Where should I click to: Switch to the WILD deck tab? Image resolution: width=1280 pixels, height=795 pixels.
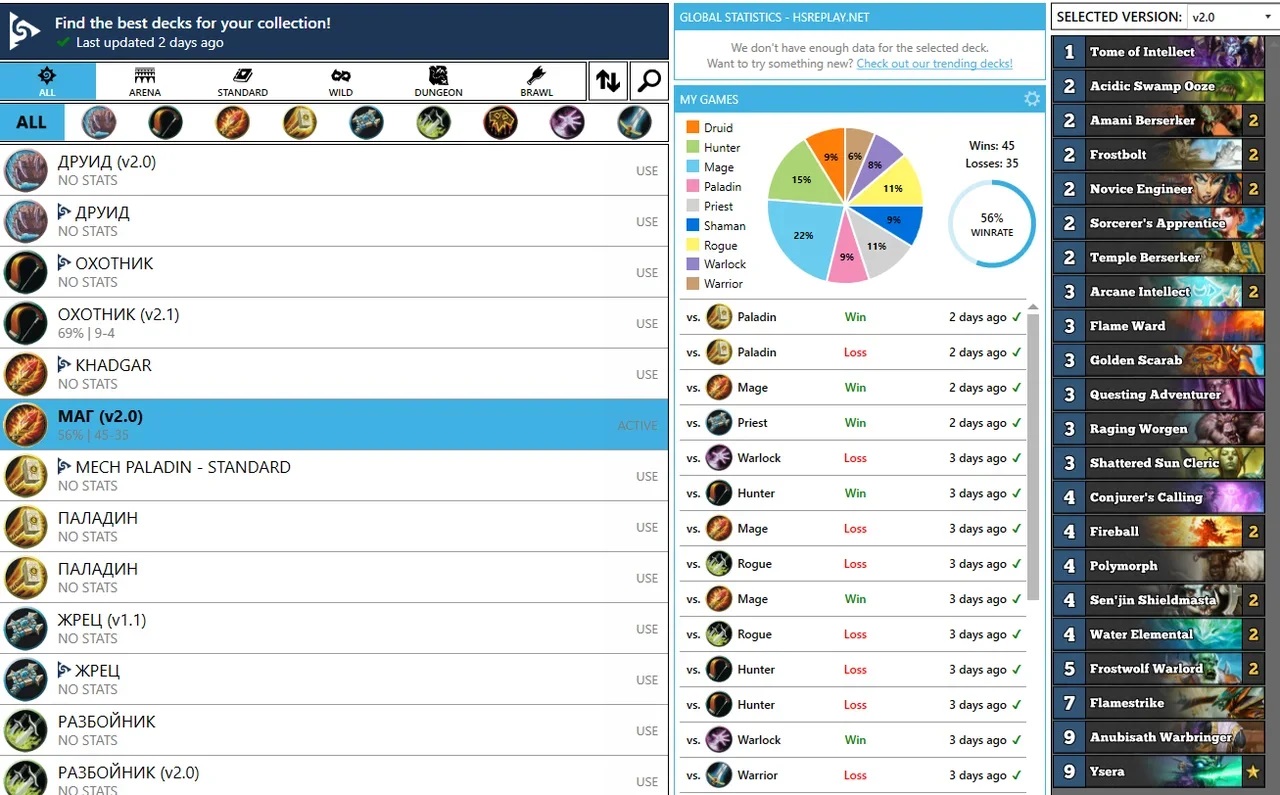[x=341, y=81]
